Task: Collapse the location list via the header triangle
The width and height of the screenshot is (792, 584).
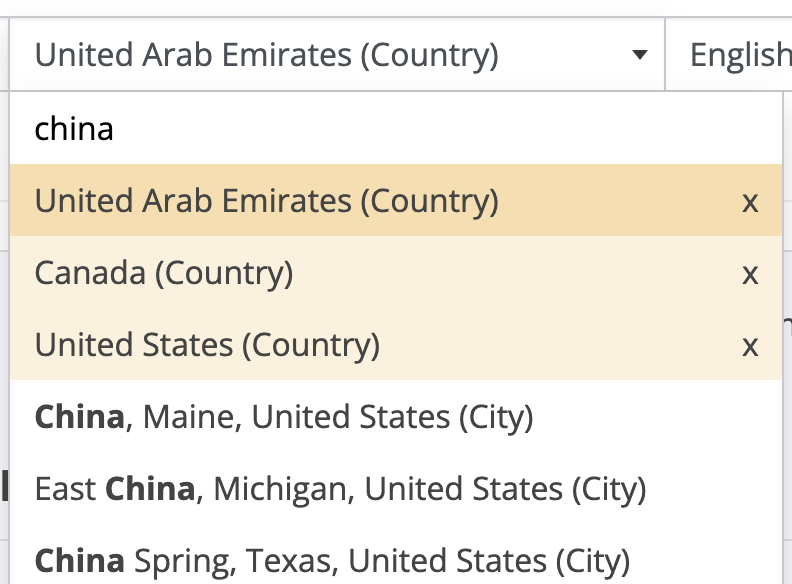Action: [x=640, y=55]
